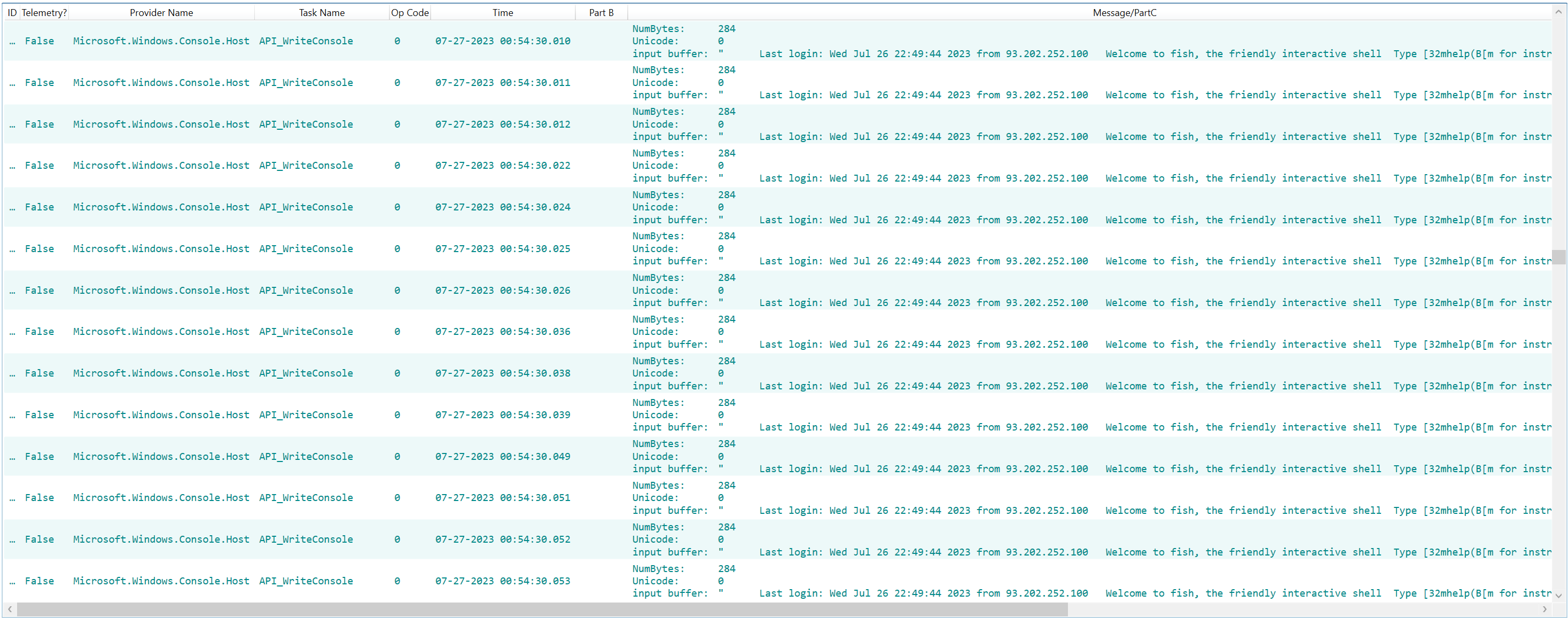Click the vertical scrollbar thumb
Viewport: 1568px width, 618px height.
click(x=1558, y=257)
